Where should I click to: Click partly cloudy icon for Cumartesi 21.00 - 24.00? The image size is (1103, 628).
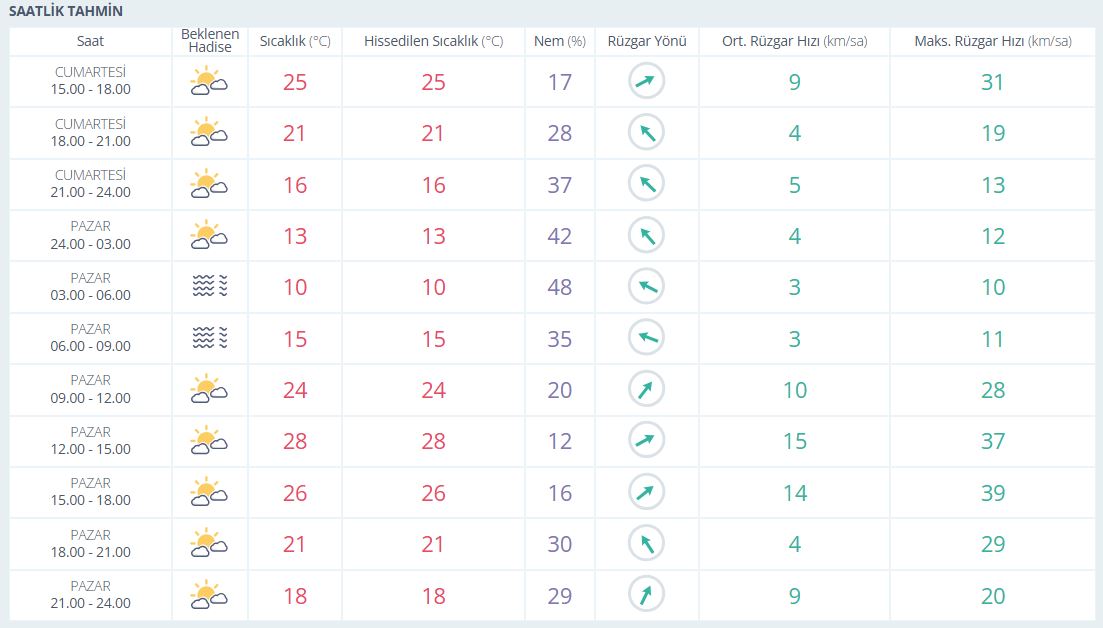click(209, 185)
